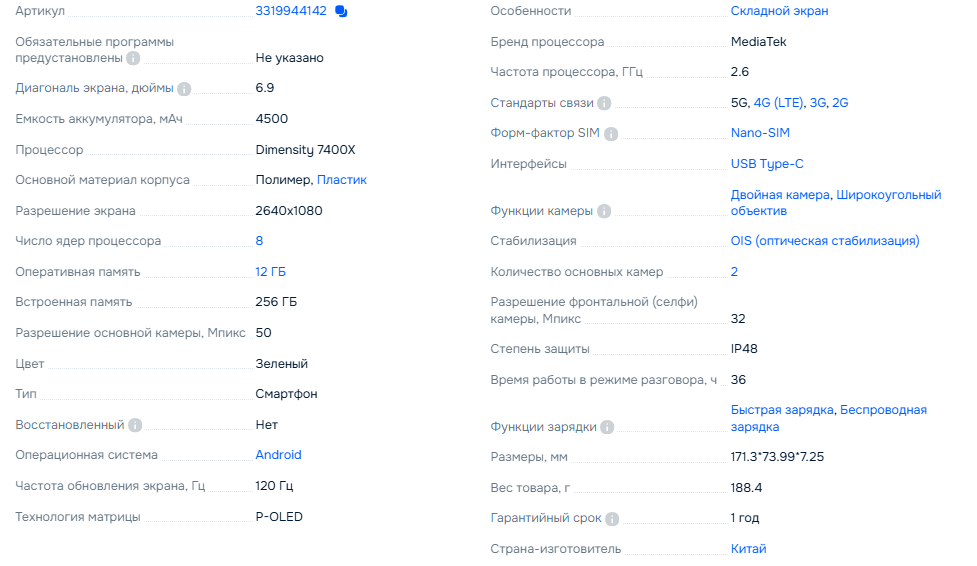This screenshot has width=977, height=566.
Task: Click the Пластик material link
Action: coord(342,180)
